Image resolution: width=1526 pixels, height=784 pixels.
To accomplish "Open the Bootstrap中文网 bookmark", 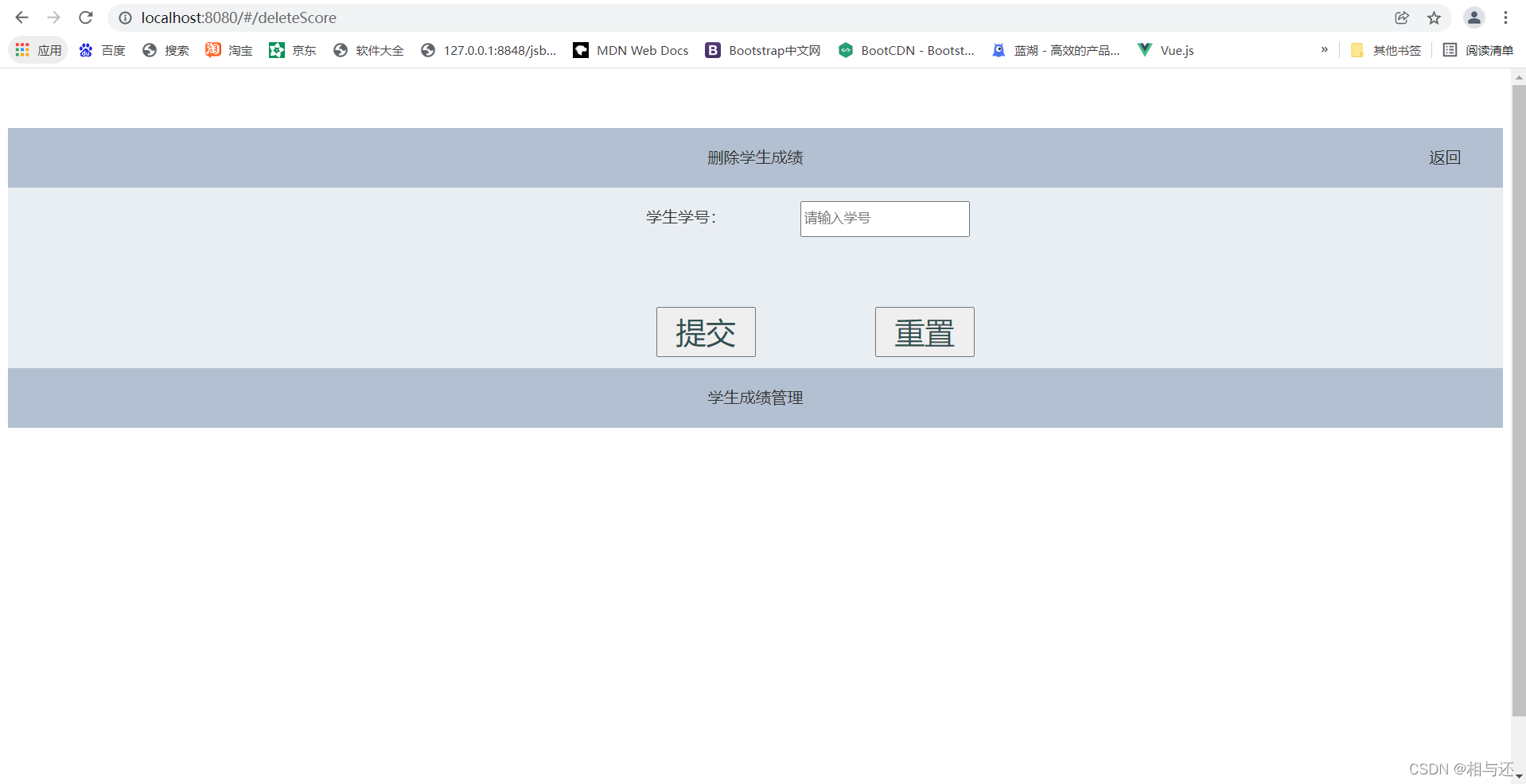I will pos(763,50).
